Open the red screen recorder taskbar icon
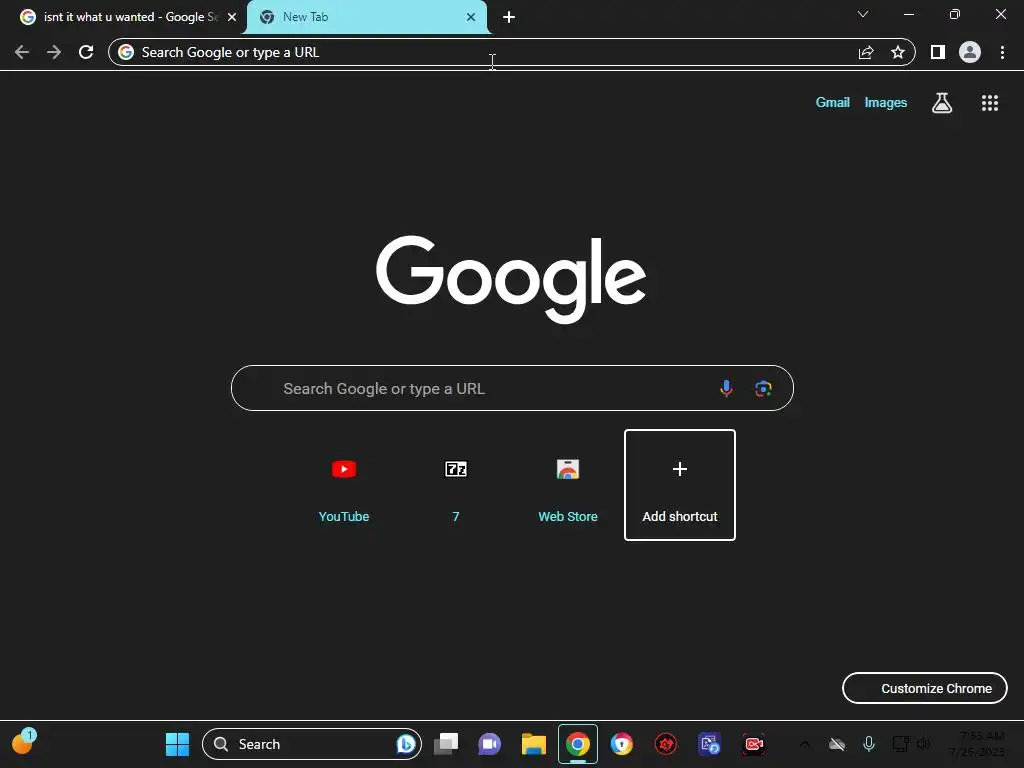 point(754,744)
